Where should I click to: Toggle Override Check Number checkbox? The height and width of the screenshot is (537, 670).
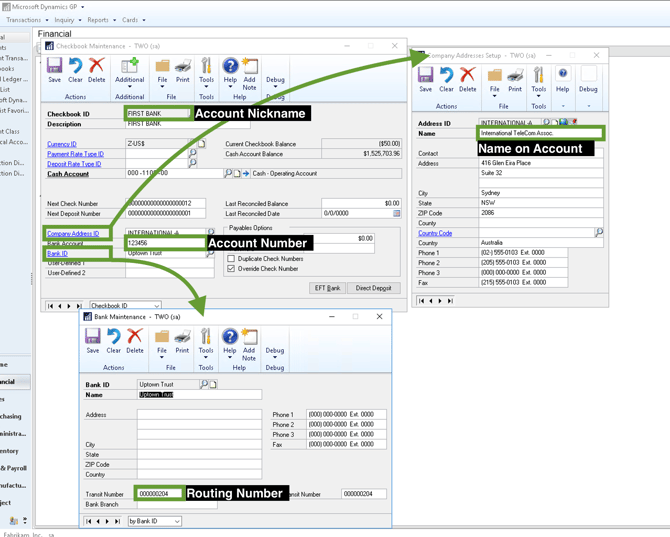[x=231, y=268]
